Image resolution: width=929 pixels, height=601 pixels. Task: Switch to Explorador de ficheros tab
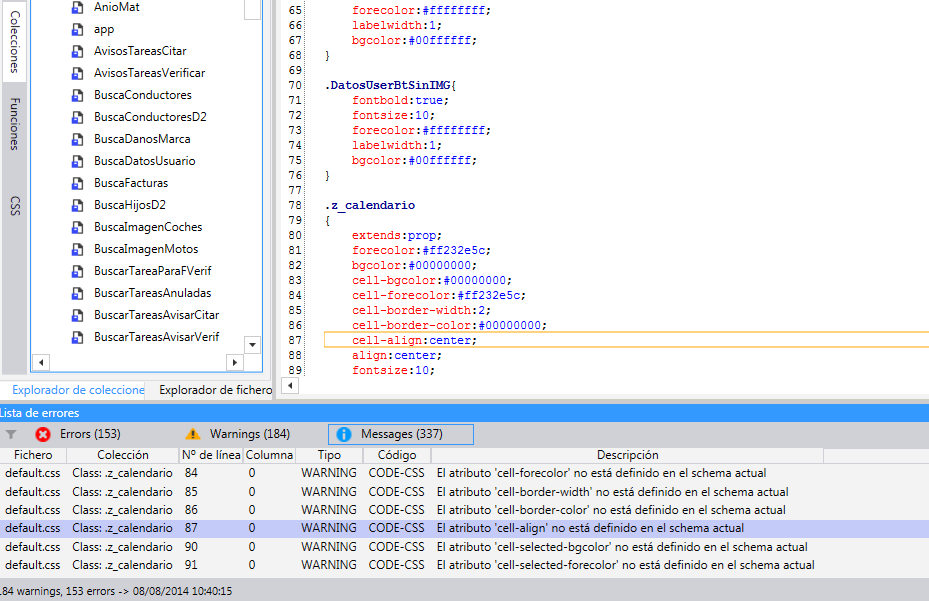coord(216,390)
